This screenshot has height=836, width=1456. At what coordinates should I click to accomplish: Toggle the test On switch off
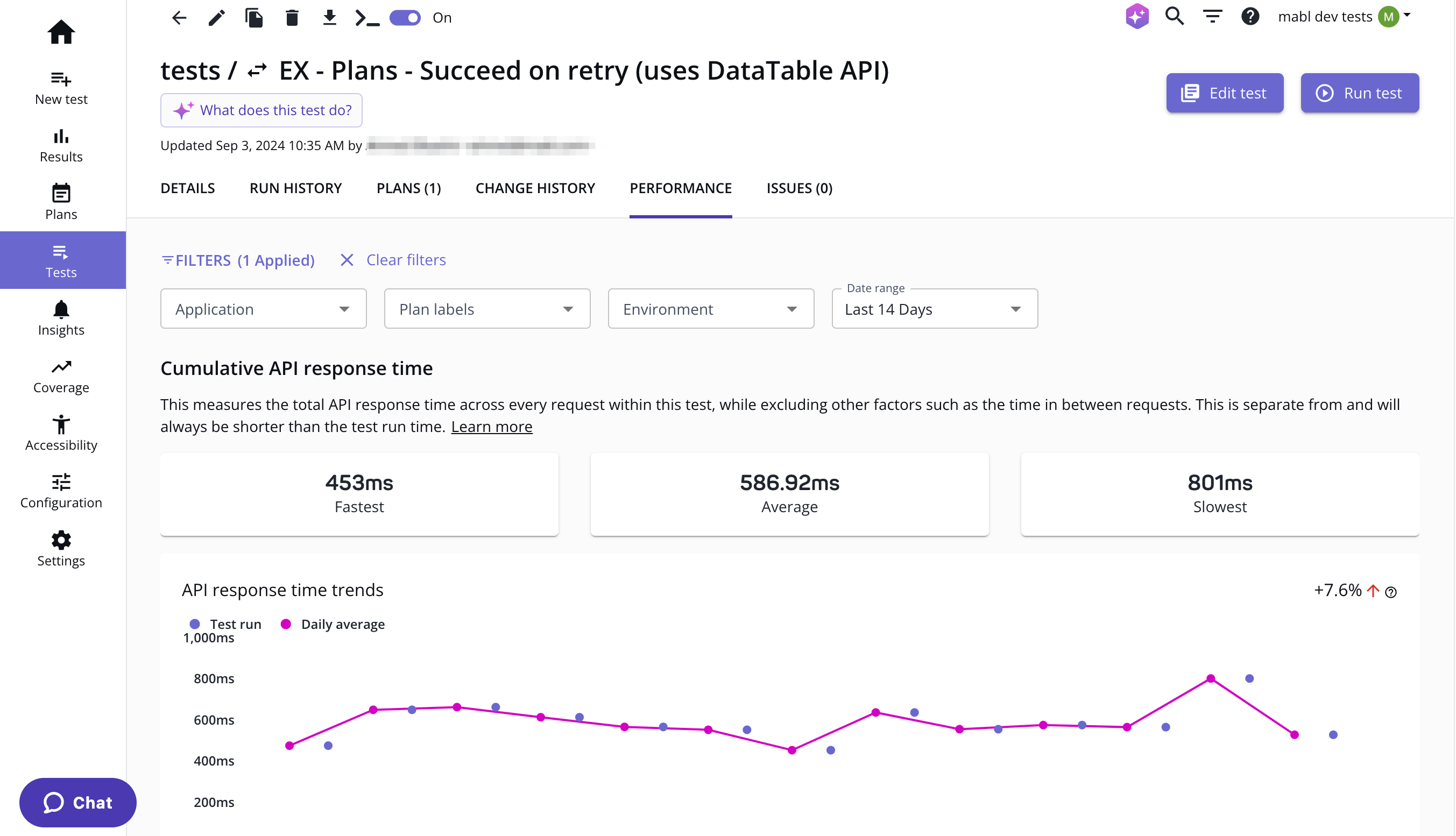405,18
